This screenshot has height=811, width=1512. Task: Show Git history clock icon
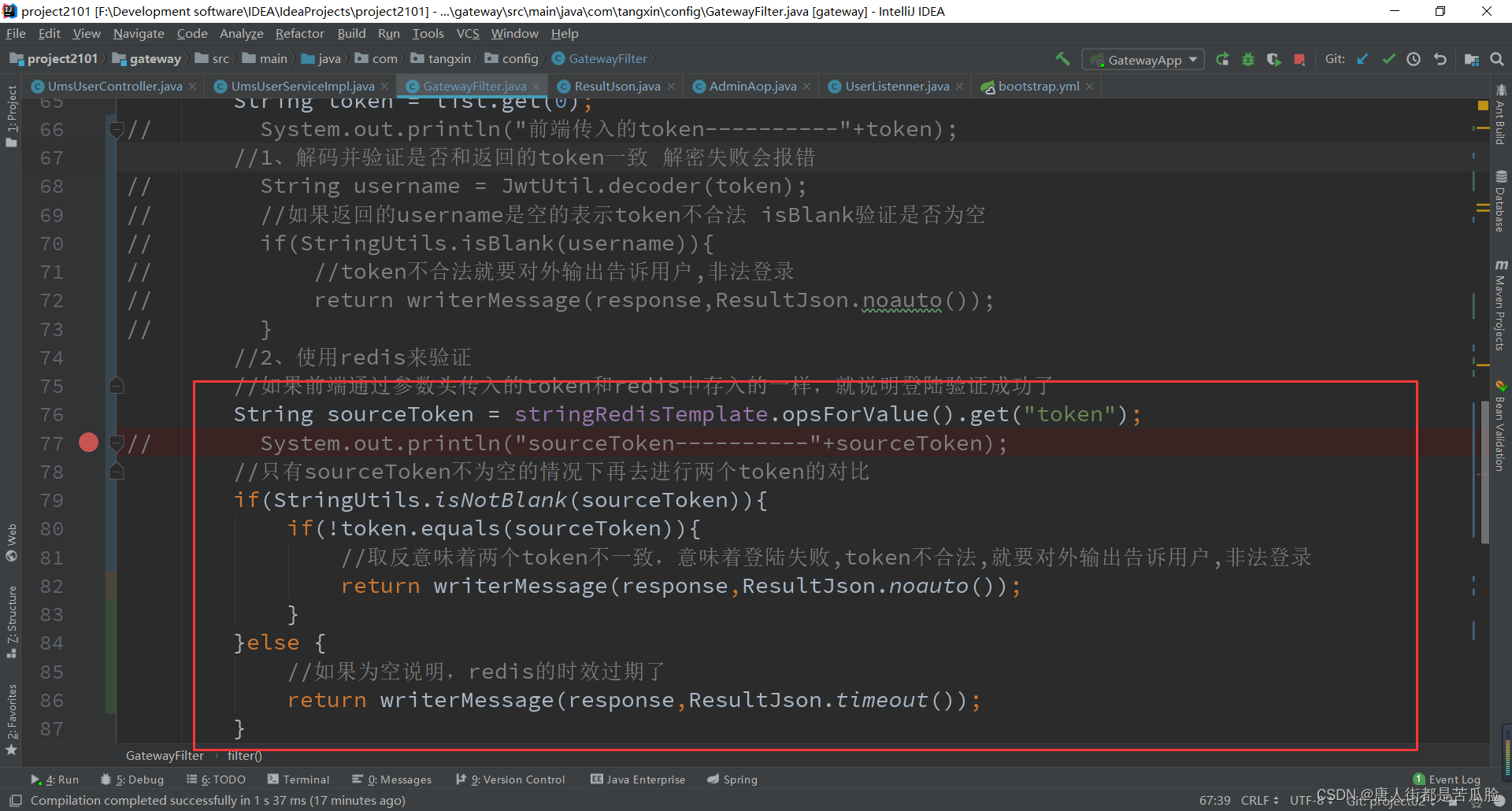click(x=1414, y=59)
